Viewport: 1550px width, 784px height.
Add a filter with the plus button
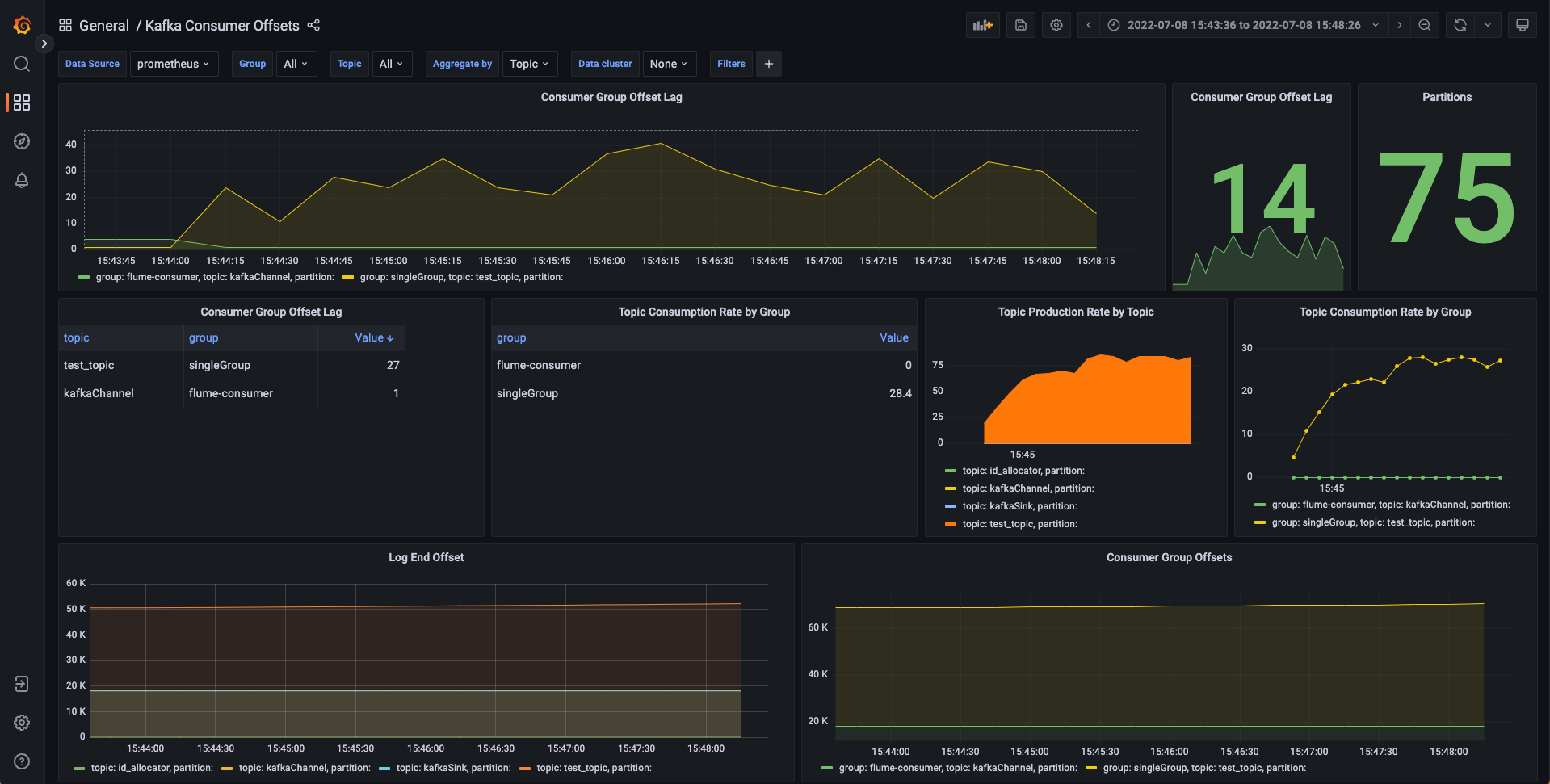click(768, 64)
